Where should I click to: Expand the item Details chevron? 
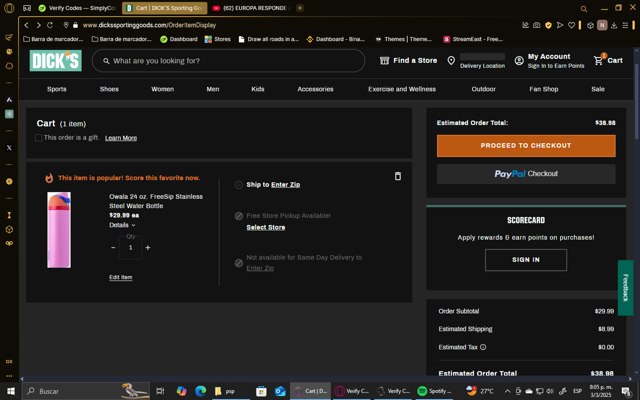[x=133, y=225]
